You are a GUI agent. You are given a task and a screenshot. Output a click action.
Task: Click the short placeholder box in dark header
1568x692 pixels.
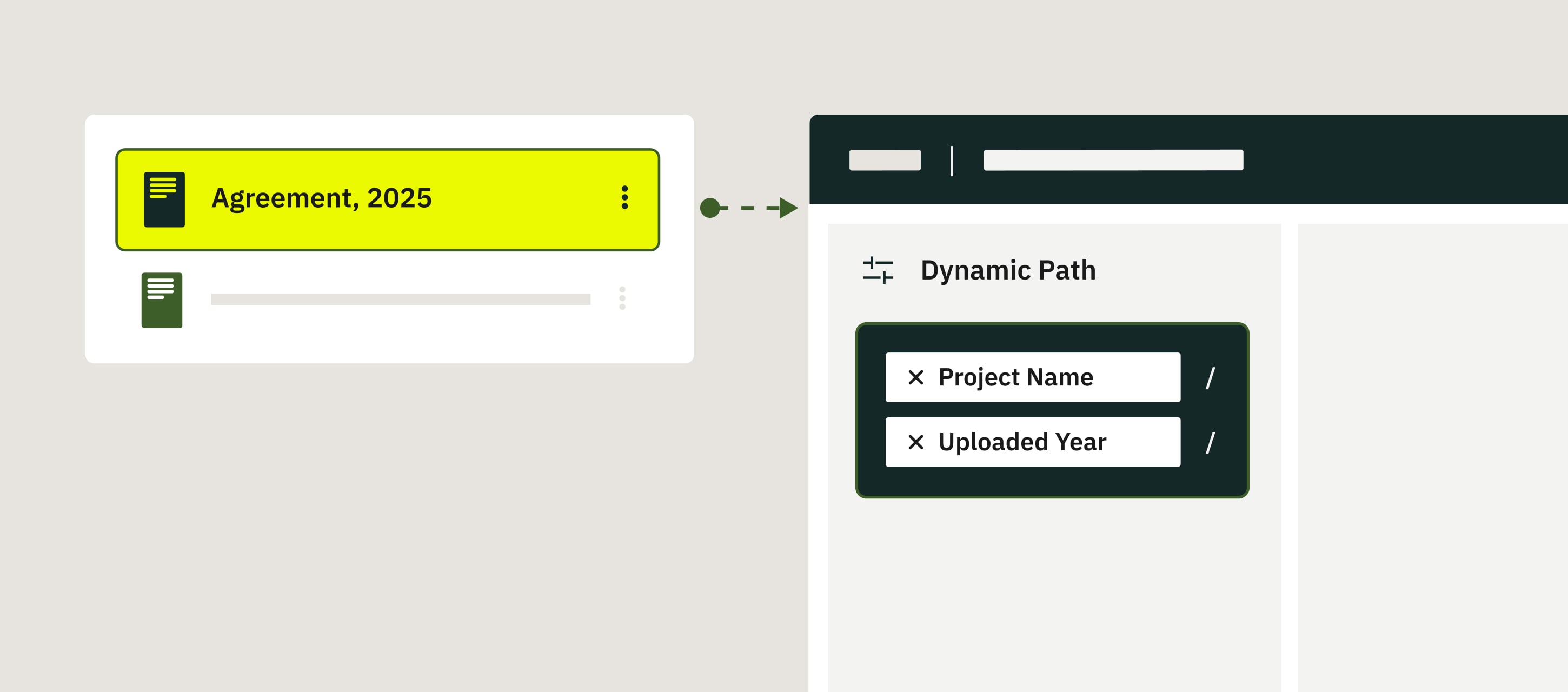(885, 160)
